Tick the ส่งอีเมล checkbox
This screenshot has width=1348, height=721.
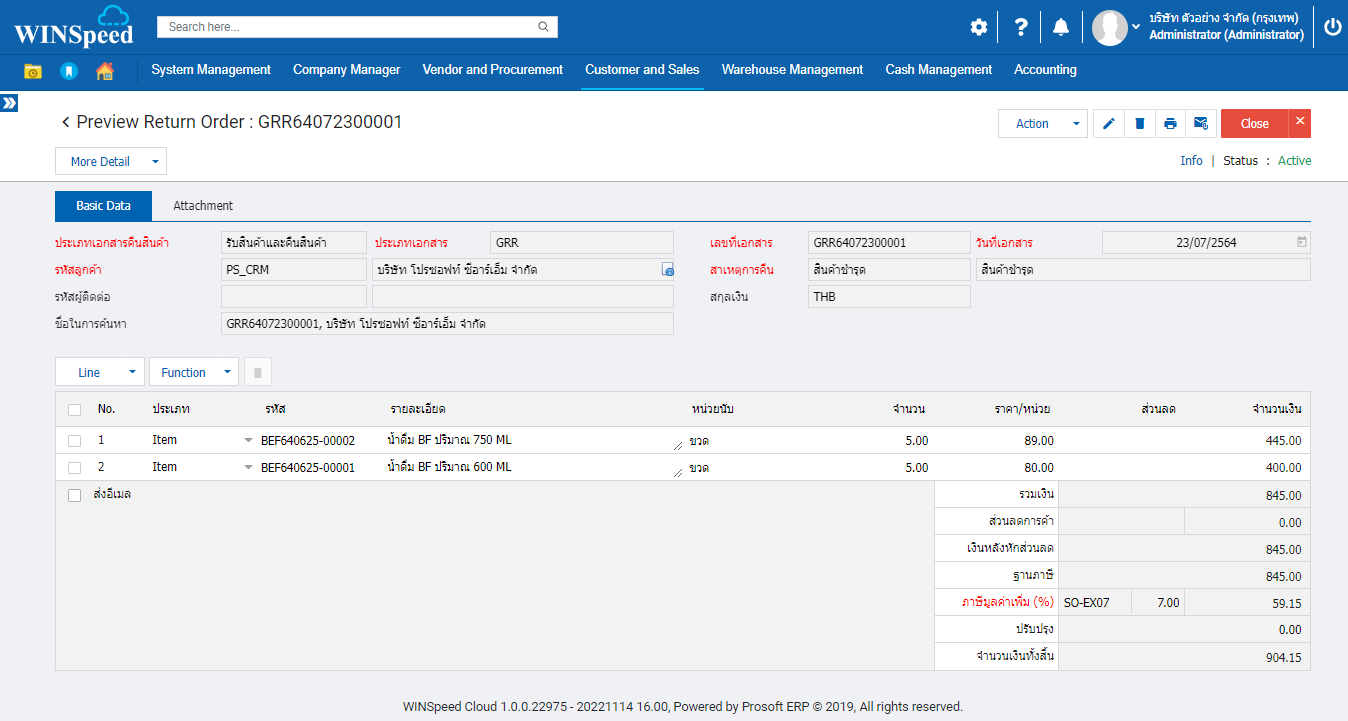[x=75, y=495]
